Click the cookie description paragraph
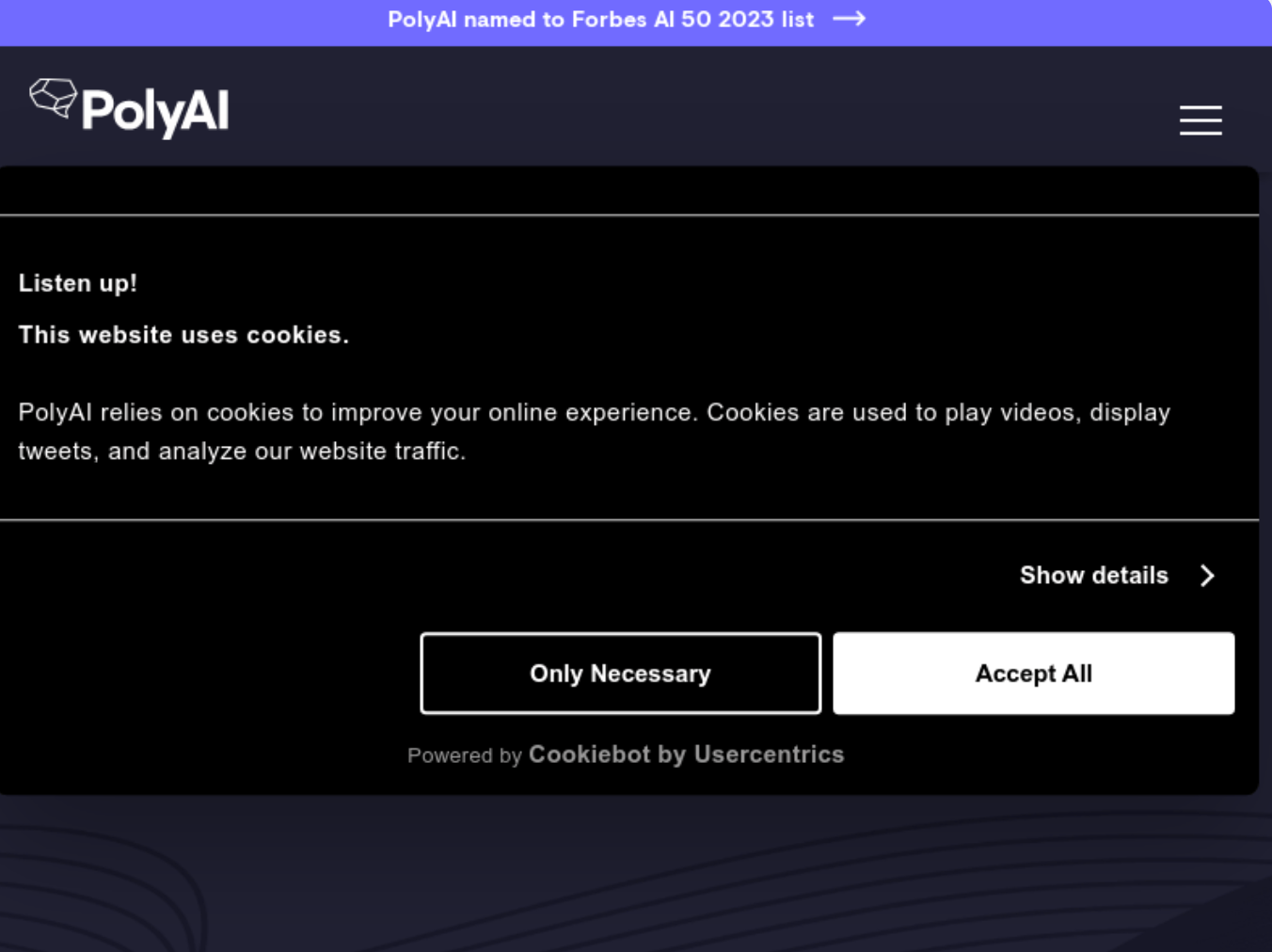1272x952 pixels. pyautogui.click(x=593, y=432)
